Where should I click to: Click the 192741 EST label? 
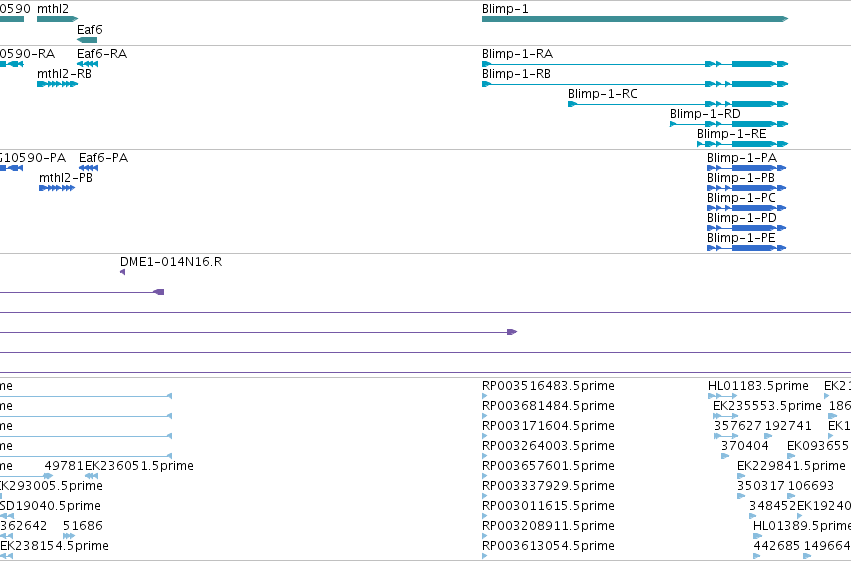click(788, 426)
